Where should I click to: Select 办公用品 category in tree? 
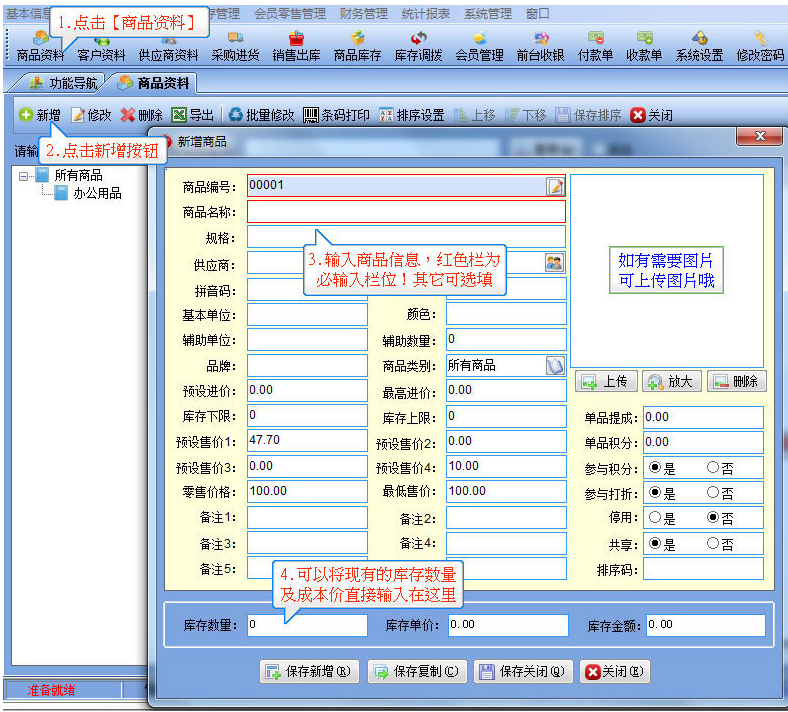(97, 193)
